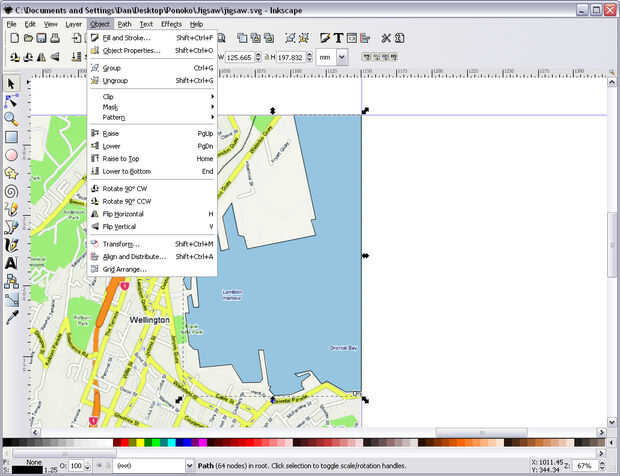Pick the Rectangle tool
The width and height of the screenshot is (620, 476).
11,137
